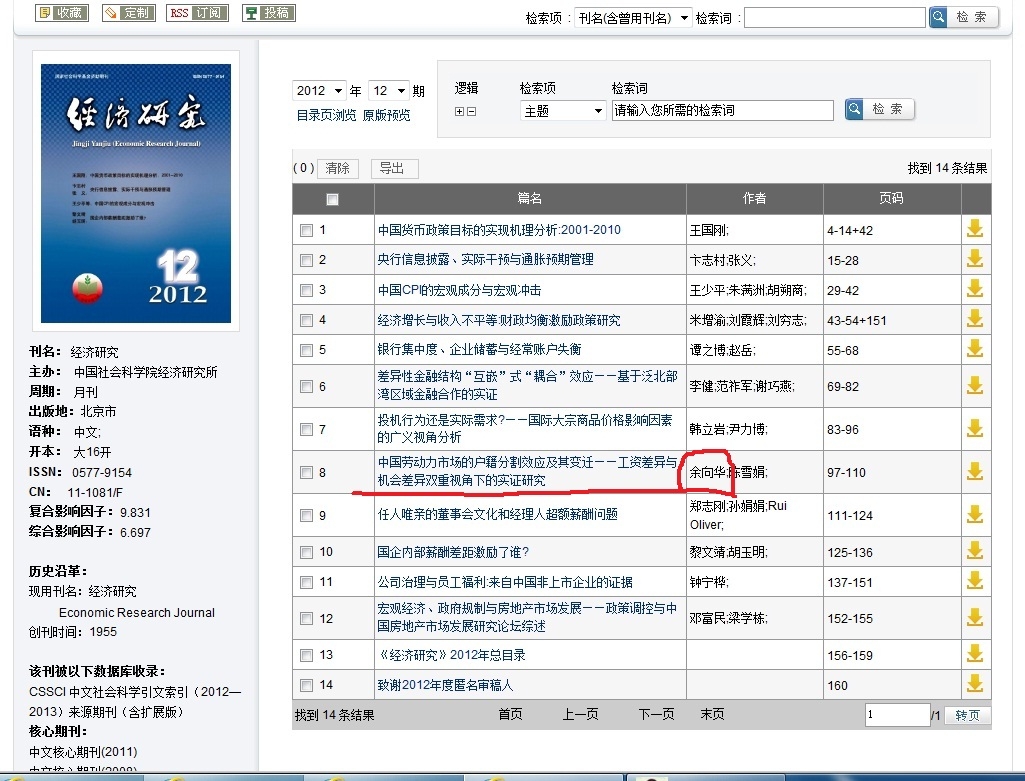Click the 导出 export button

pyautogui.click(x=394, y=168)
